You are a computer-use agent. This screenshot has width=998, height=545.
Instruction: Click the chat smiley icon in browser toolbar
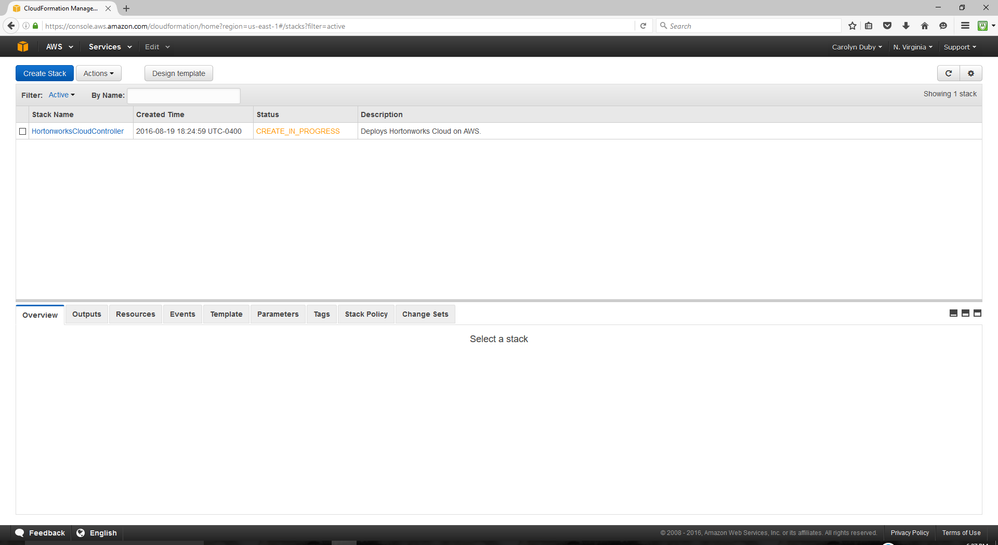(943, 26)
